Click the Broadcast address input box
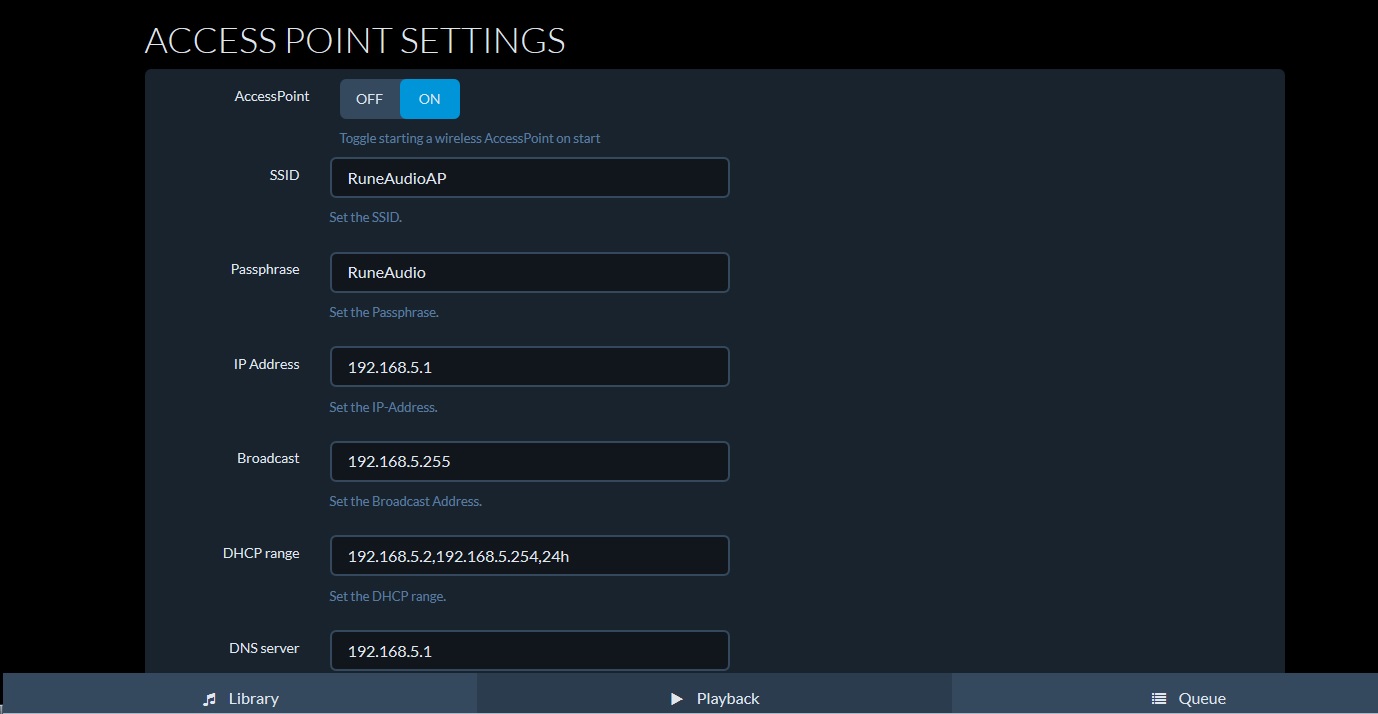This screenshot has height=714, width=1378. tap(529, 462)
